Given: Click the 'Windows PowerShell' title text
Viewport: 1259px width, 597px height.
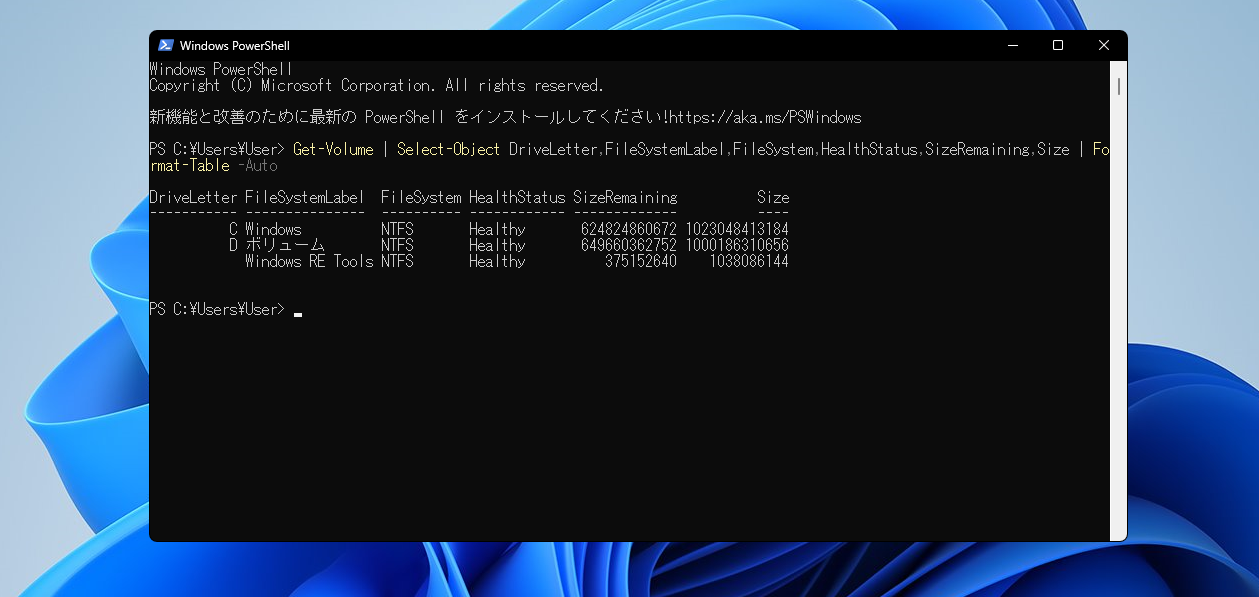Looking at the screenshot, I should (235, 45).
